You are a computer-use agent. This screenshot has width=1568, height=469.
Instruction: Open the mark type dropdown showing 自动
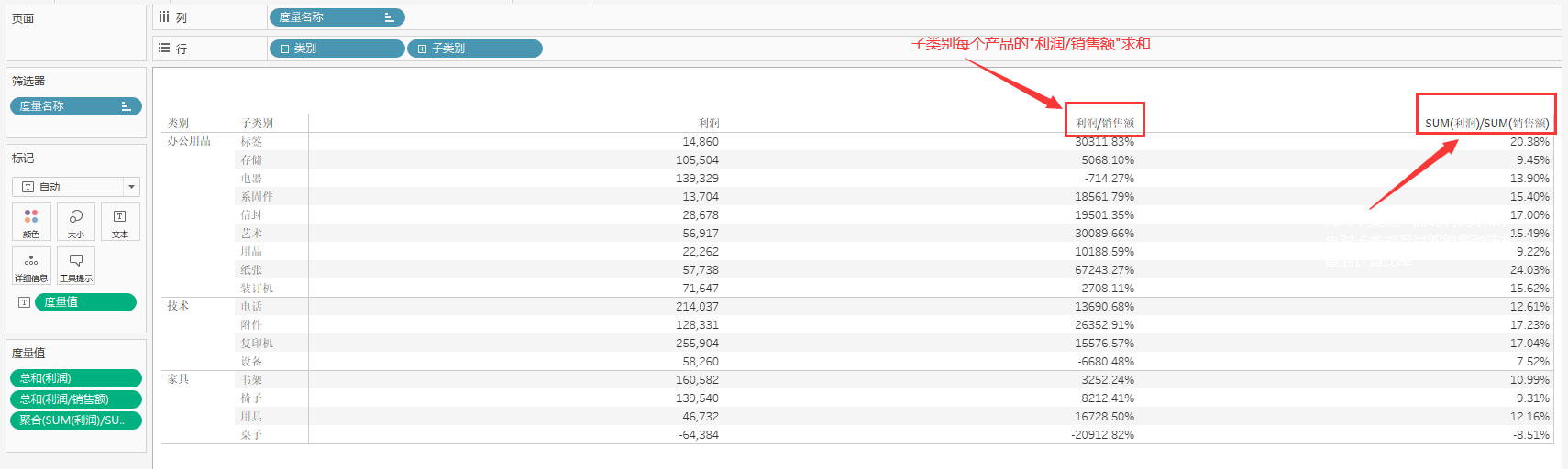(76, 187)
